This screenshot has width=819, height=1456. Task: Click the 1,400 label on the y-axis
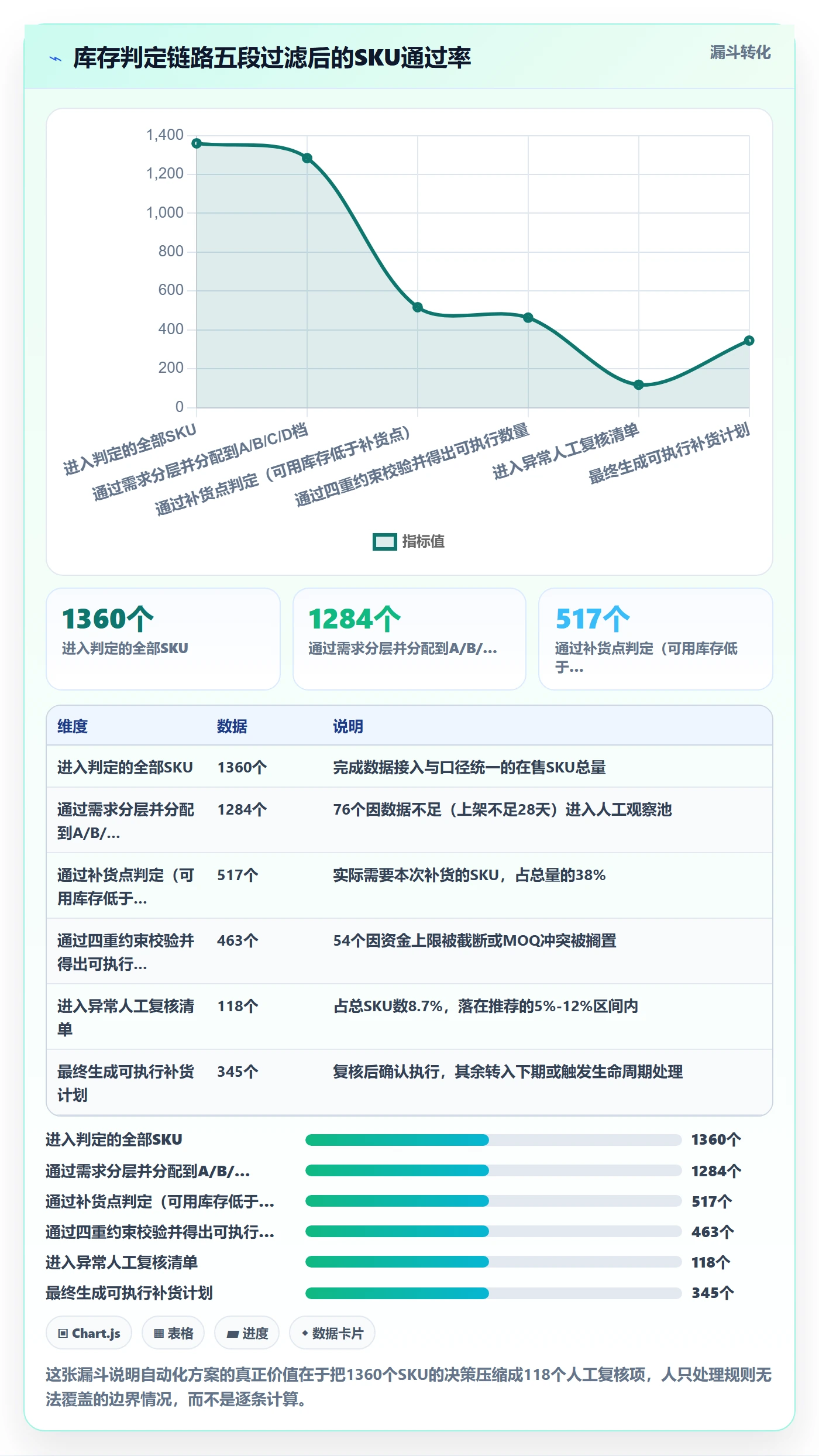(165, 135)
